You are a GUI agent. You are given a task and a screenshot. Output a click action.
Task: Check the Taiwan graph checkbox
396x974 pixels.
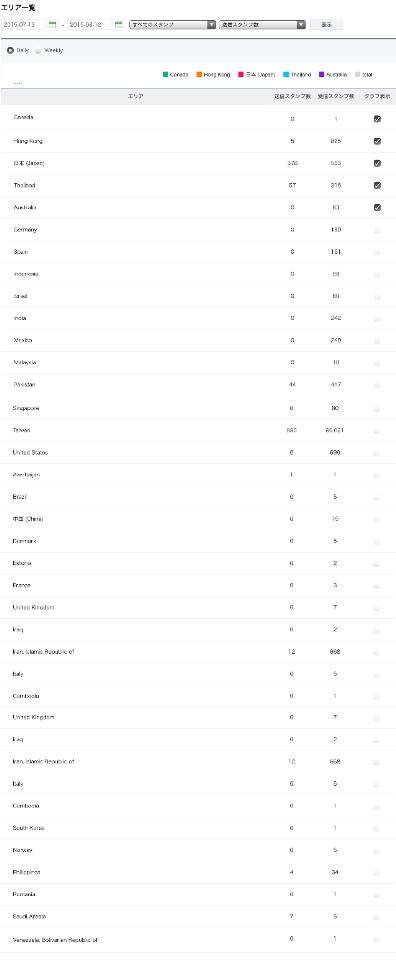pos(377,430)
